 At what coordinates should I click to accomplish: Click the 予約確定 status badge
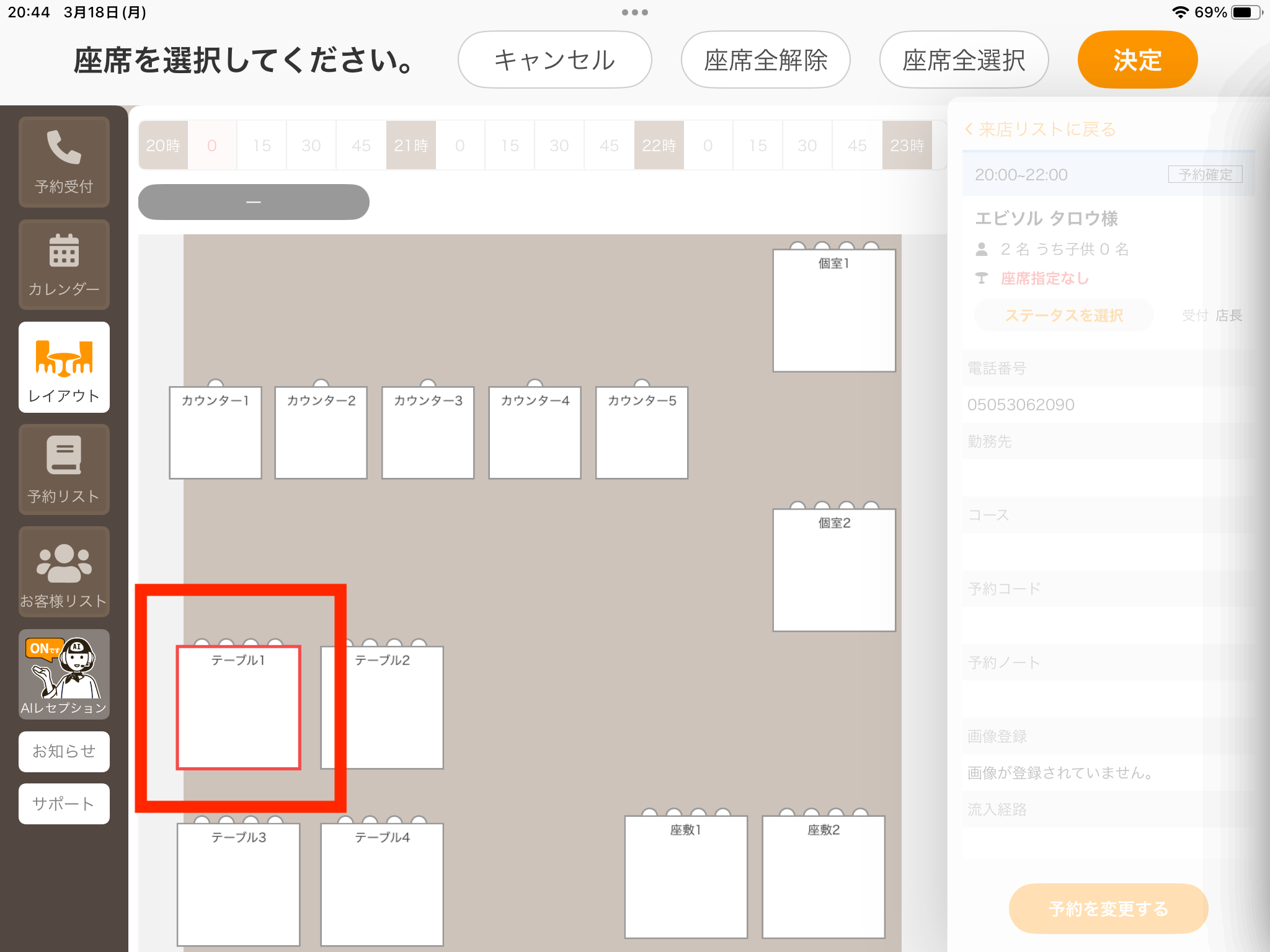tap(1206, 175)
